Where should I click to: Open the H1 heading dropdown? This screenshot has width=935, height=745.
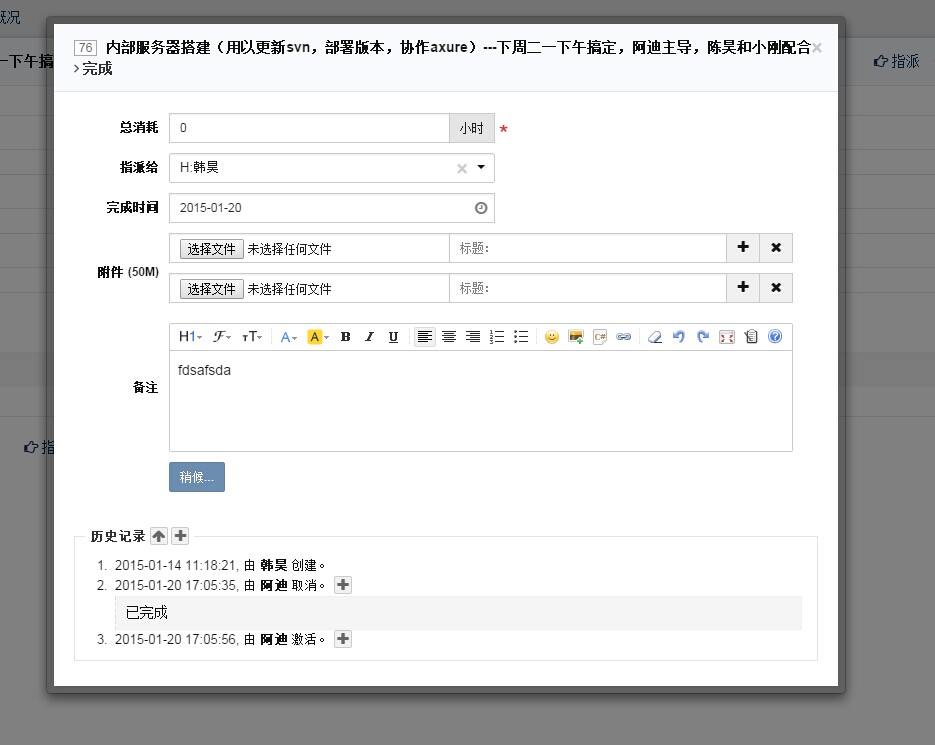pyautogui.click(x=190, y=337)
